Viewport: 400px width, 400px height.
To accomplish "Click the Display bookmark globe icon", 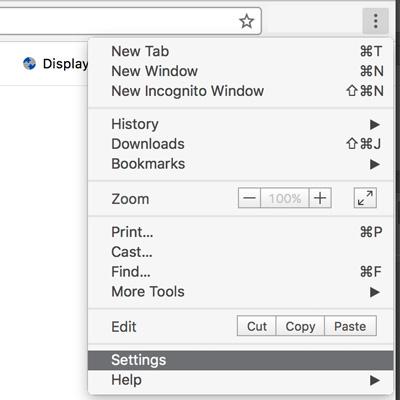I will coord(29,63).
